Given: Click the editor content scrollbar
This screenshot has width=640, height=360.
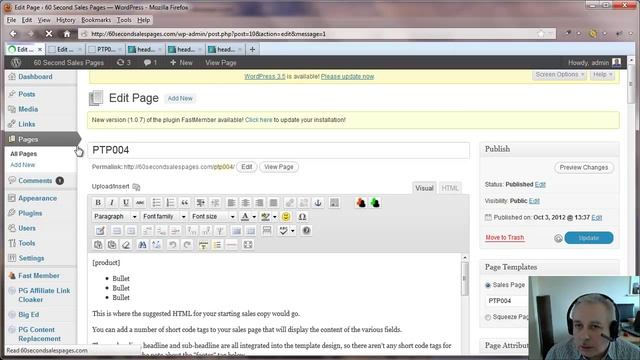Looking at the screenshot, I should (x=464, y=278).
